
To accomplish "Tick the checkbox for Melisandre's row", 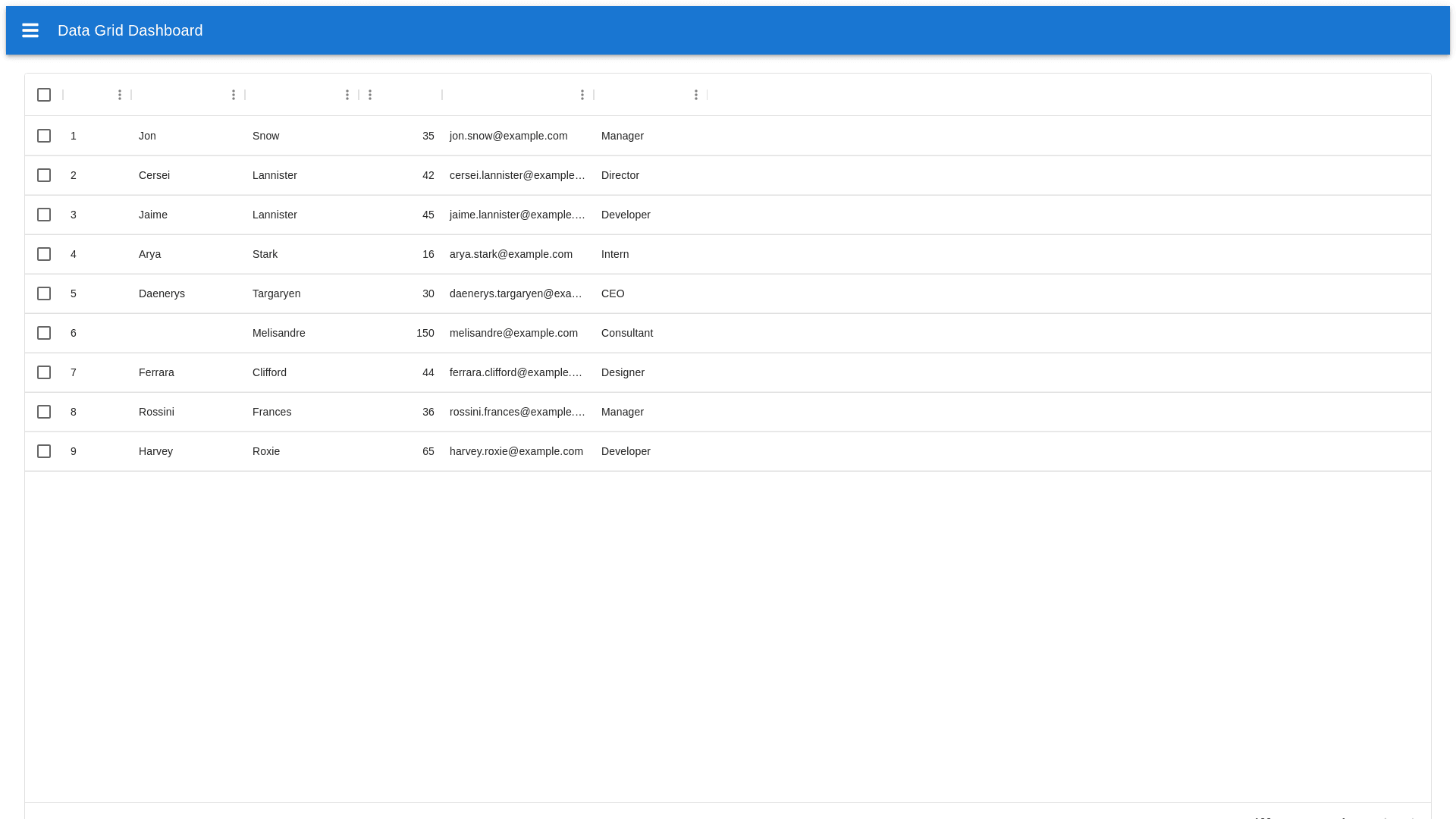I will [x=44, y=333].
